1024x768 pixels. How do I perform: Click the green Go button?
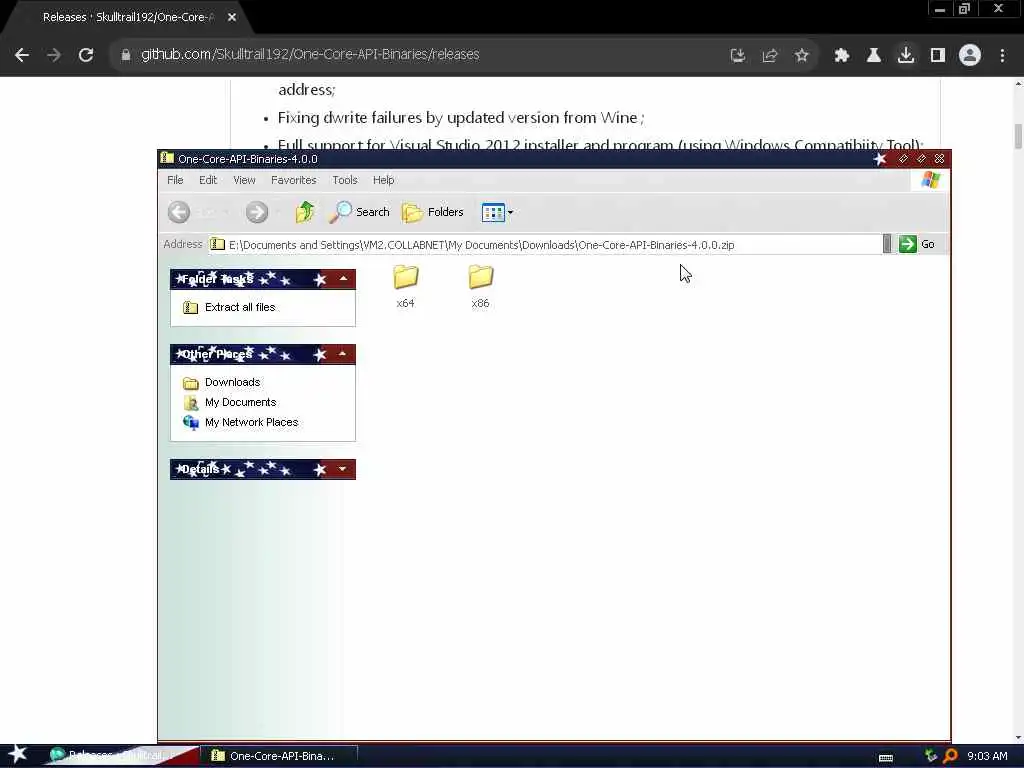pos(917,244)
